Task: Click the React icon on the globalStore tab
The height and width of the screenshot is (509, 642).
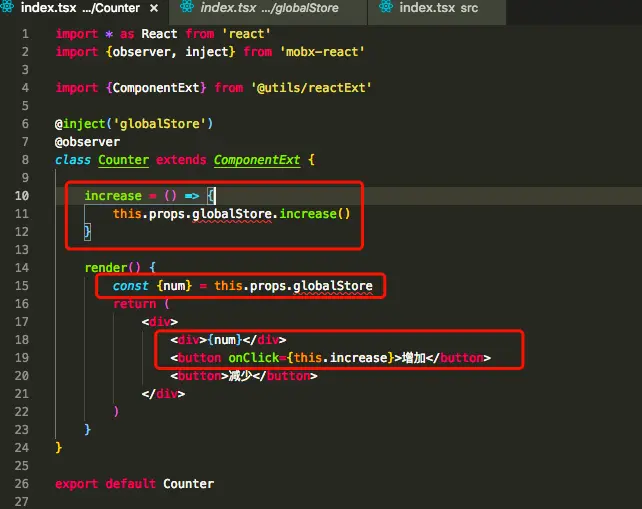Action: (x=187, y=7)
